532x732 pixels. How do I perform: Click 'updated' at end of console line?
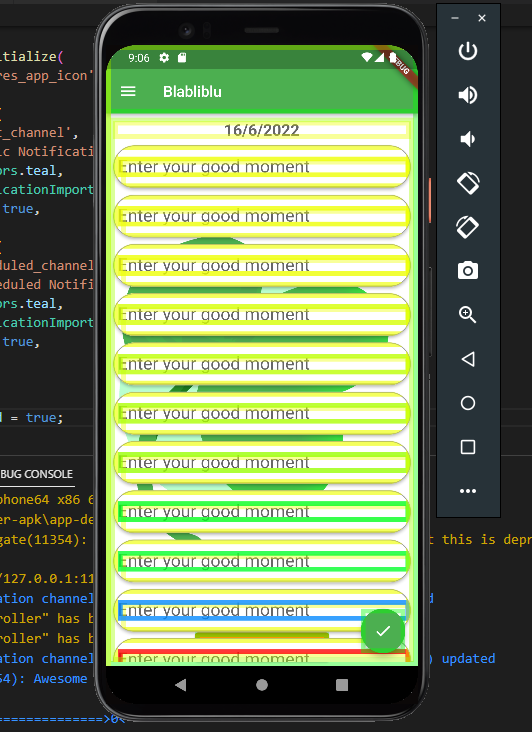pyautogui.click(x=468, y=659)
